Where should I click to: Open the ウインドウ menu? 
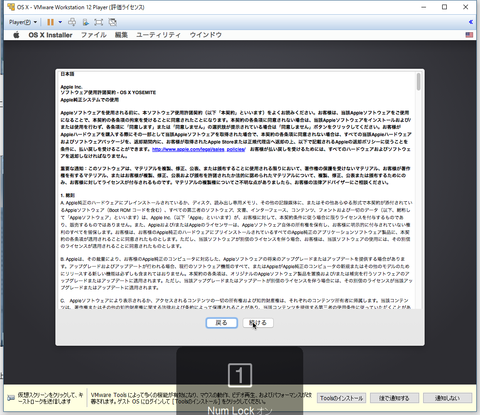206,35
